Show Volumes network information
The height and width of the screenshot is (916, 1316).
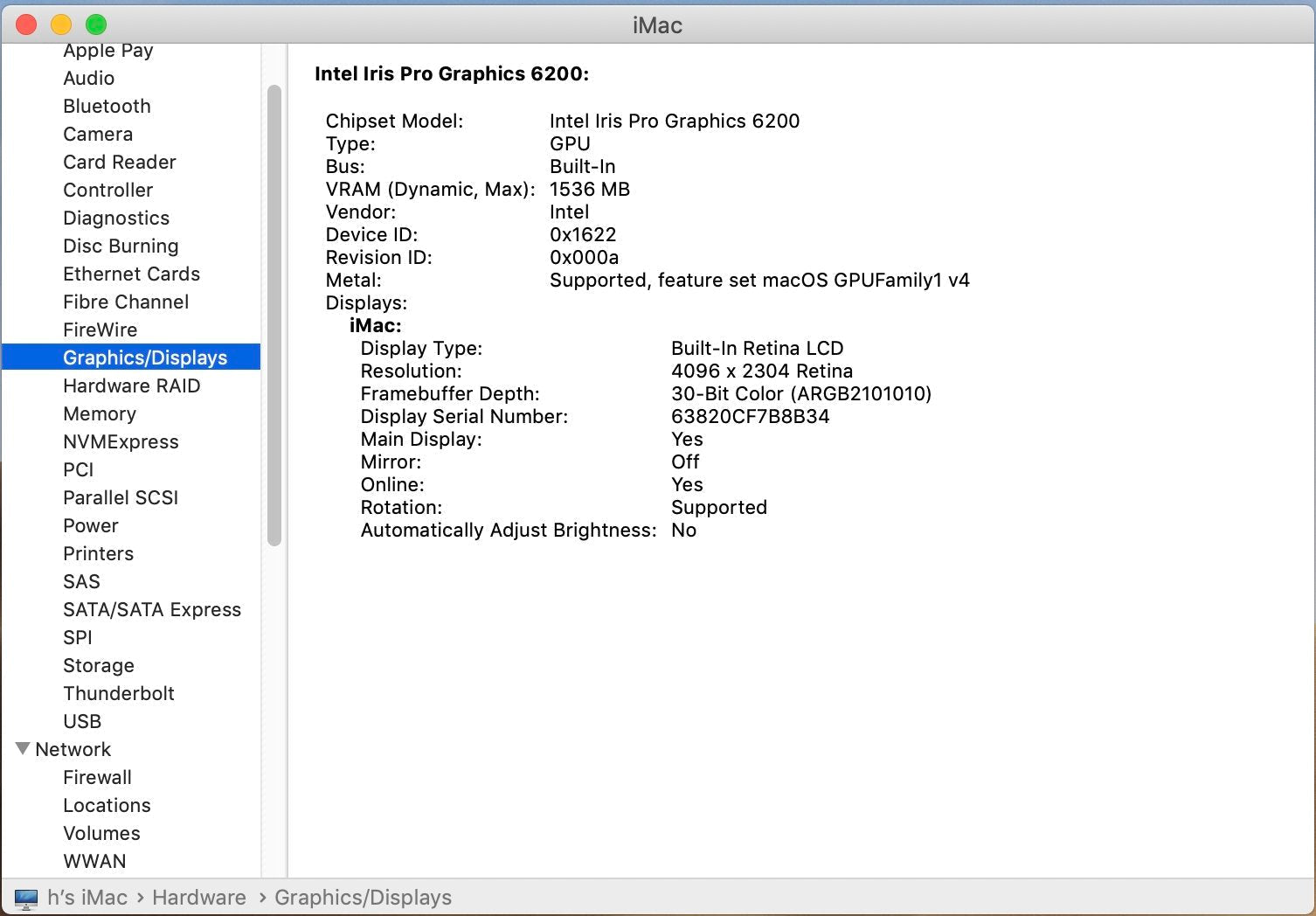101,833
